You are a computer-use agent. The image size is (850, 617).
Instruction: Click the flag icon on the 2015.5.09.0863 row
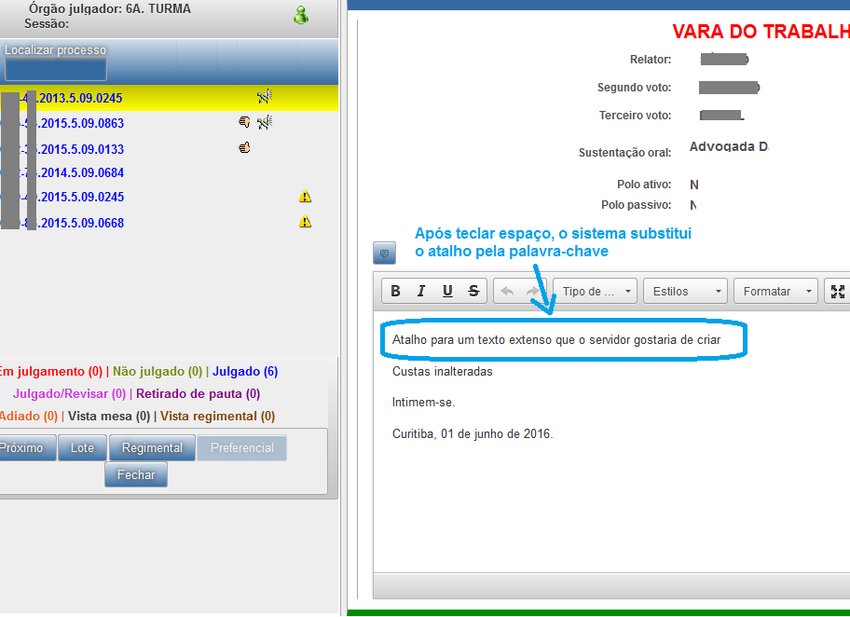(264, 123)
